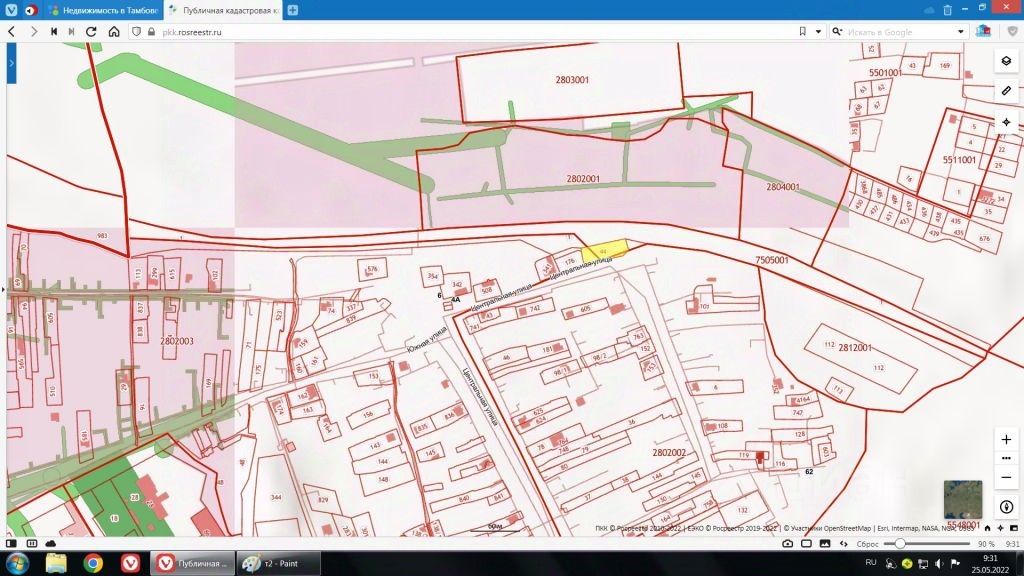The height and width of the screenshot is (576, 1024).
Task: Toggle image loading icon in status bar
Action: pyautogui.click(x=825, y=543)
